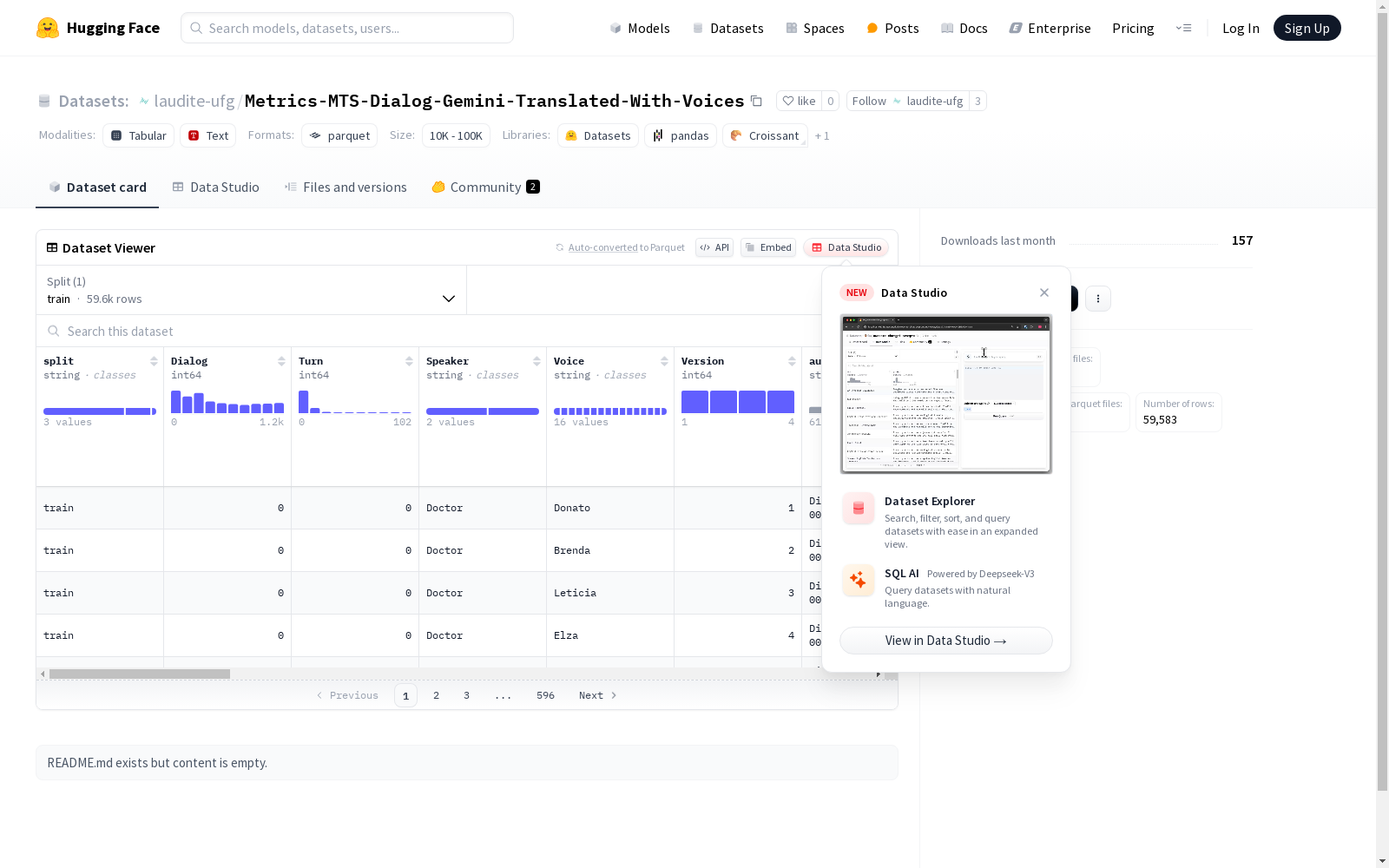Open the Docs page
The height and width of the screenshot is (868, 1389).
click(x=964, y=28)
